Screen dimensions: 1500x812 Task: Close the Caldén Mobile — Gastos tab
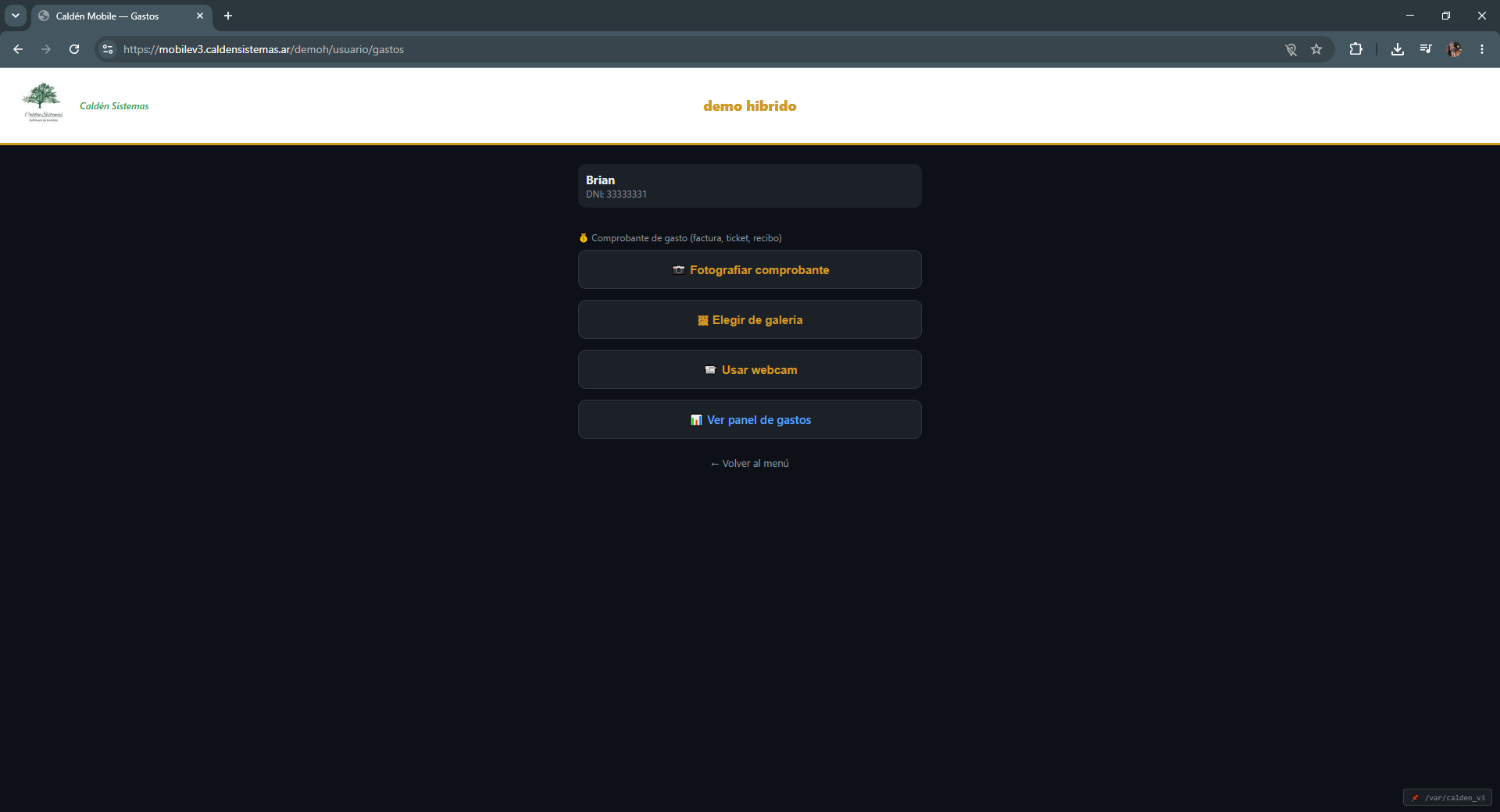pyautogui.click(x=200, y=16)
